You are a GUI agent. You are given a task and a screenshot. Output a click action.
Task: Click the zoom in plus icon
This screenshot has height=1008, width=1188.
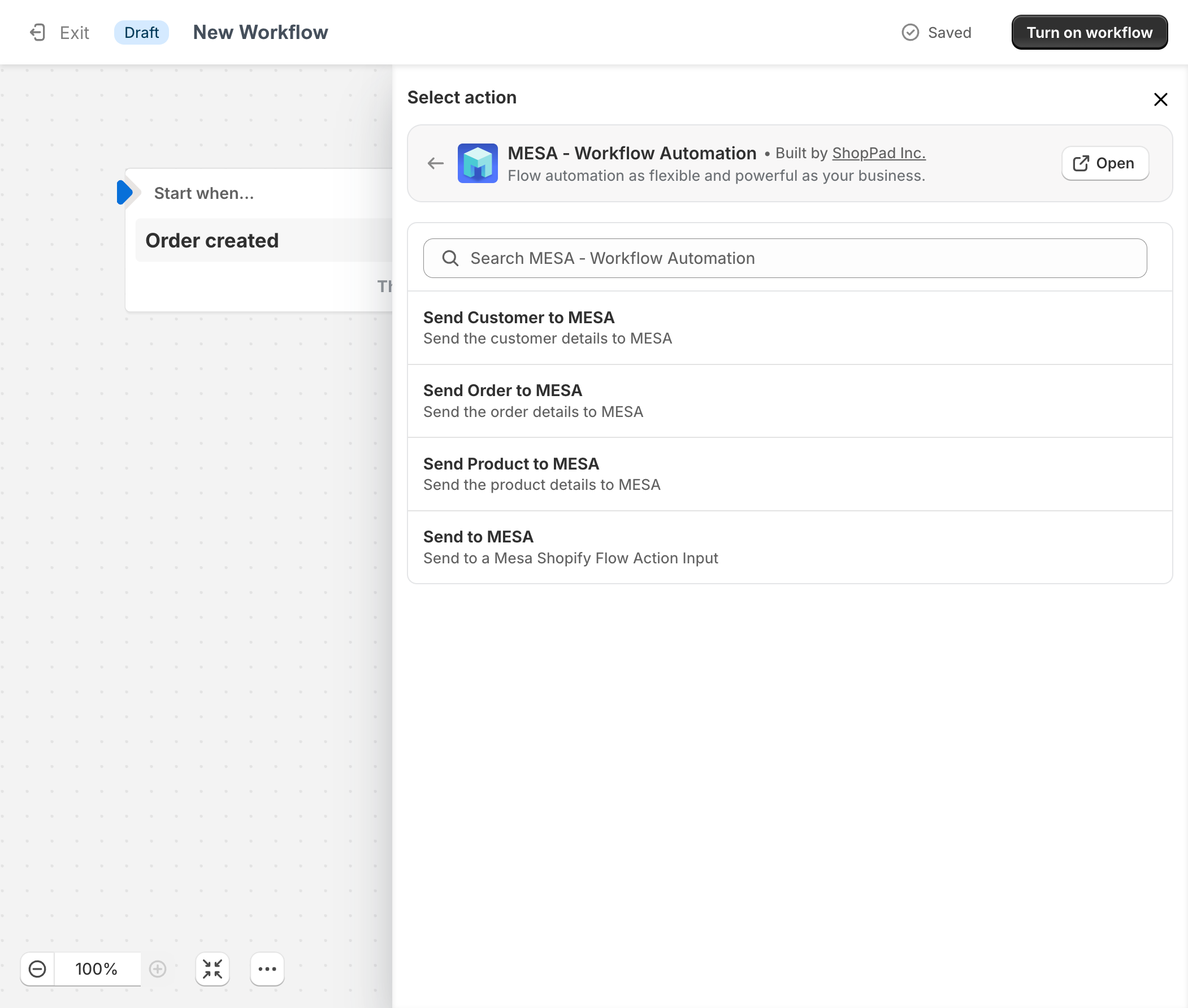158,969
